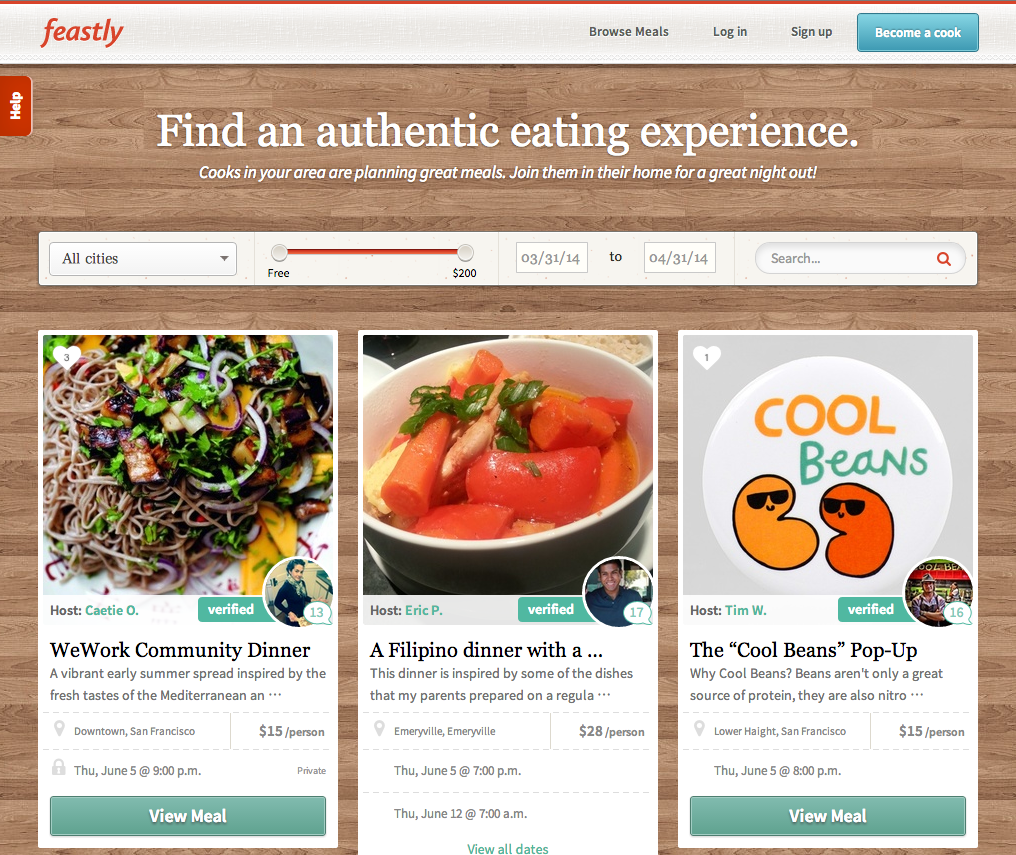Click the 16 reviews bubble on Tim's card
Image resolution: width=1016 pixels, height=855 pixels.
957,612
